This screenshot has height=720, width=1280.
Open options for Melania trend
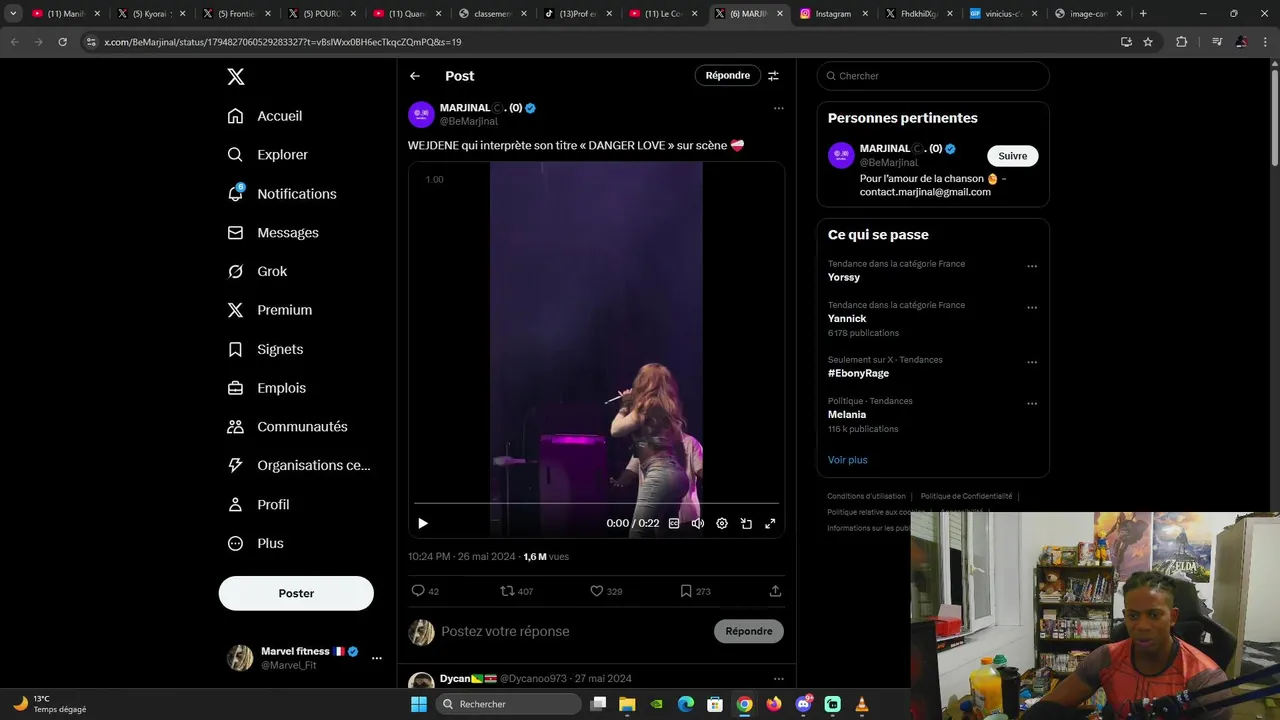click(x=1032, y=404)
